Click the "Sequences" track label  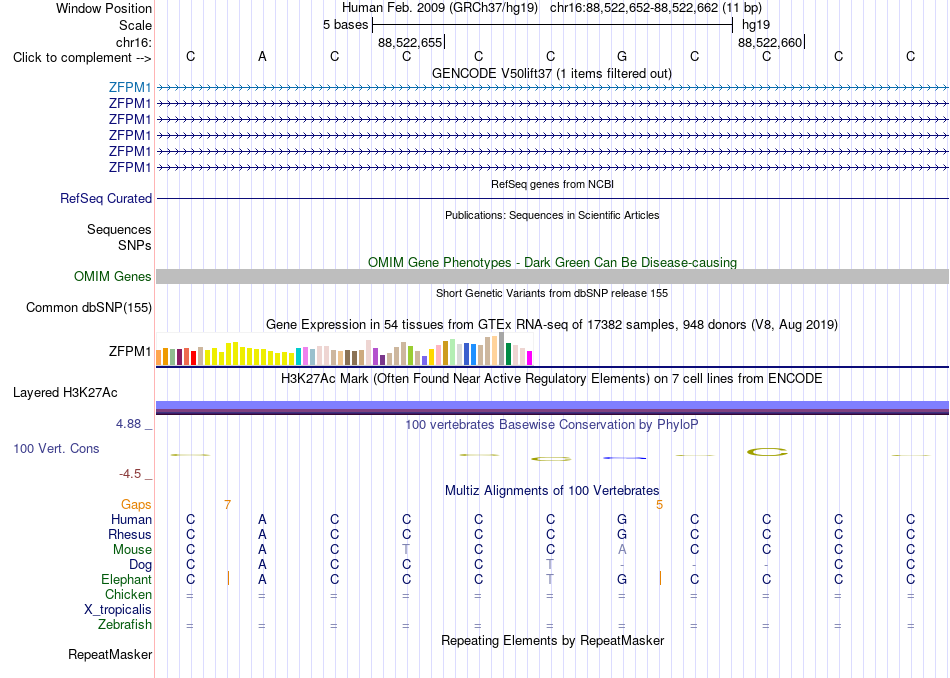[x=119, y=230]
